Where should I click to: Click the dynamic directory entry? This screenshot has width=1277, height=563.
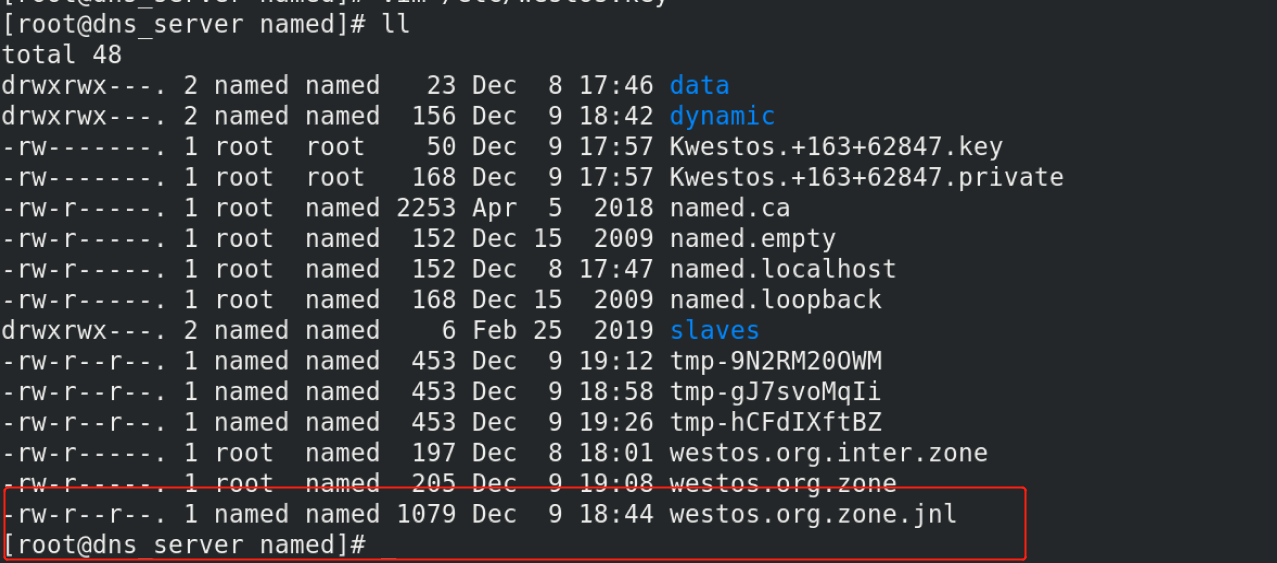tap(722, 117)
